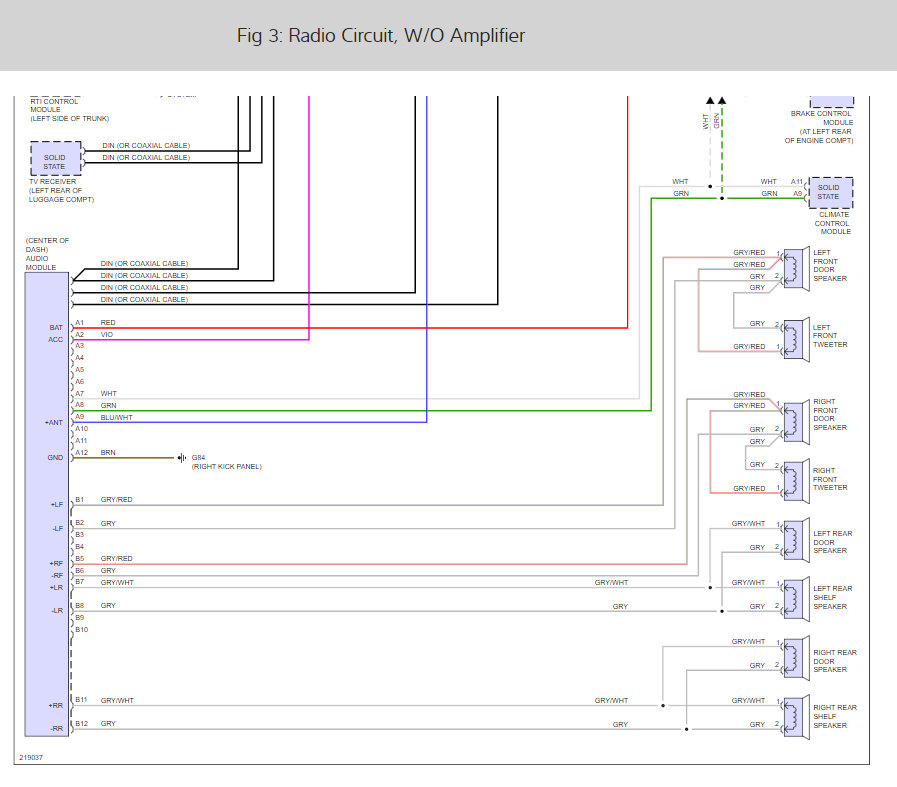Click the left rear door speaker symbol
The image size is (897, 787).
(x=796, y=540)
